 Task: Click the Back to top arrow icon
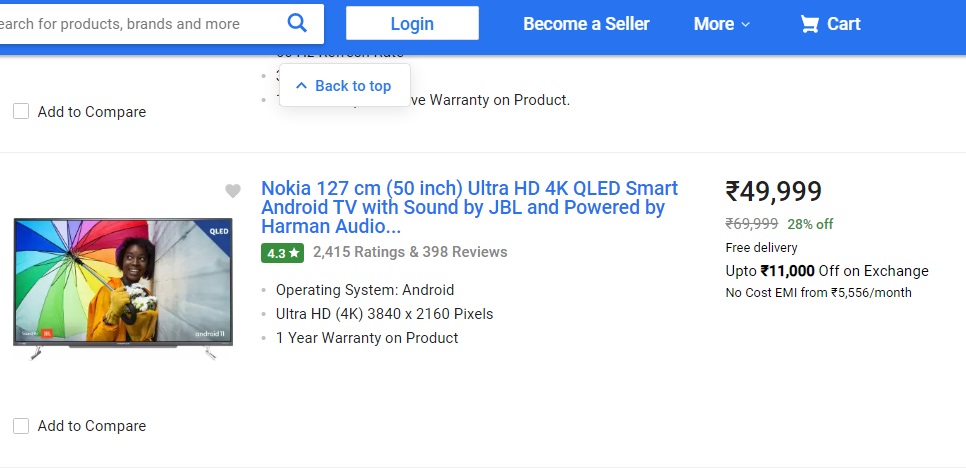(301, 86)
